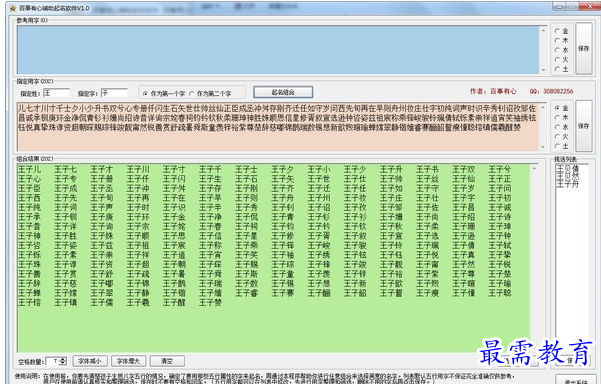Click the name 王子金 in results
Viewport: 601px width, 384px height.
coord(174,217)
